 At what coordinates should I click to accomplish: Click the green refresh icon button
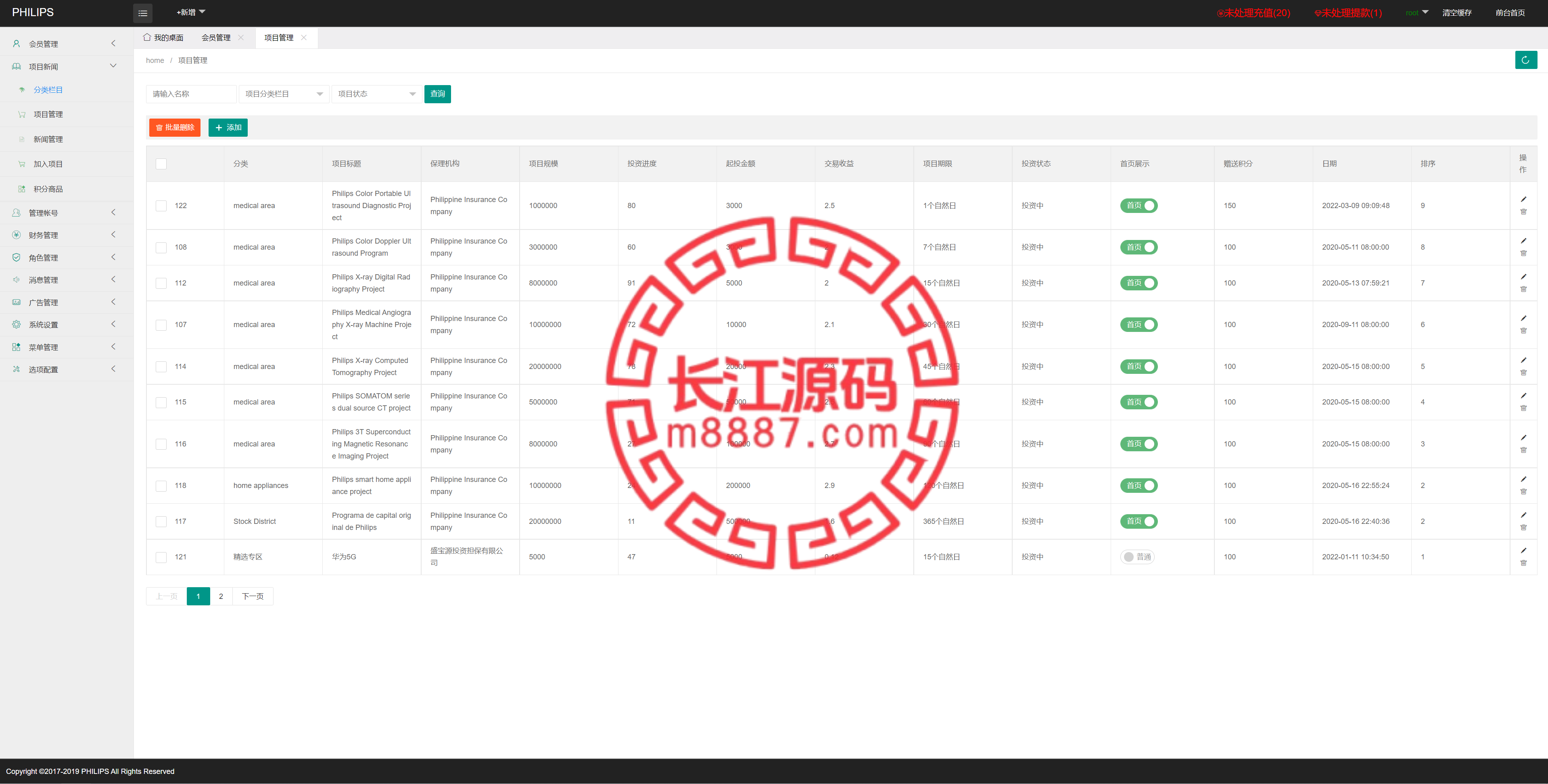point(1526,59)
